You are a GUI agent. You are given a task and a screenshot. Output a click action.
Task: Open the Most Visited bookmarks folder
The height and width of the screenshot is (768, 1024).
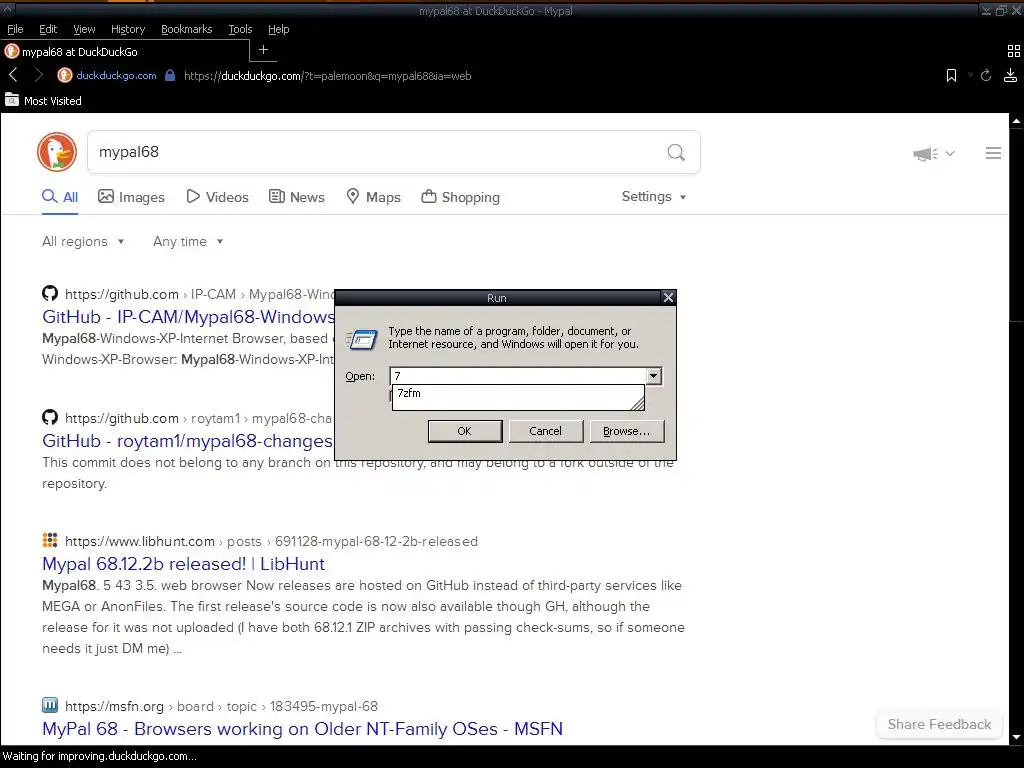tap(43, 101)
